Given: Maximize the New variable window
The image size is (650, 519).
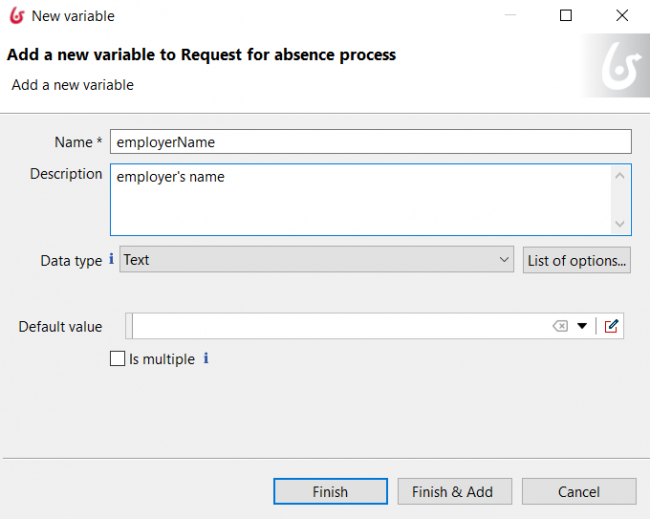Looking at the screenshot, I should point(566,15).
